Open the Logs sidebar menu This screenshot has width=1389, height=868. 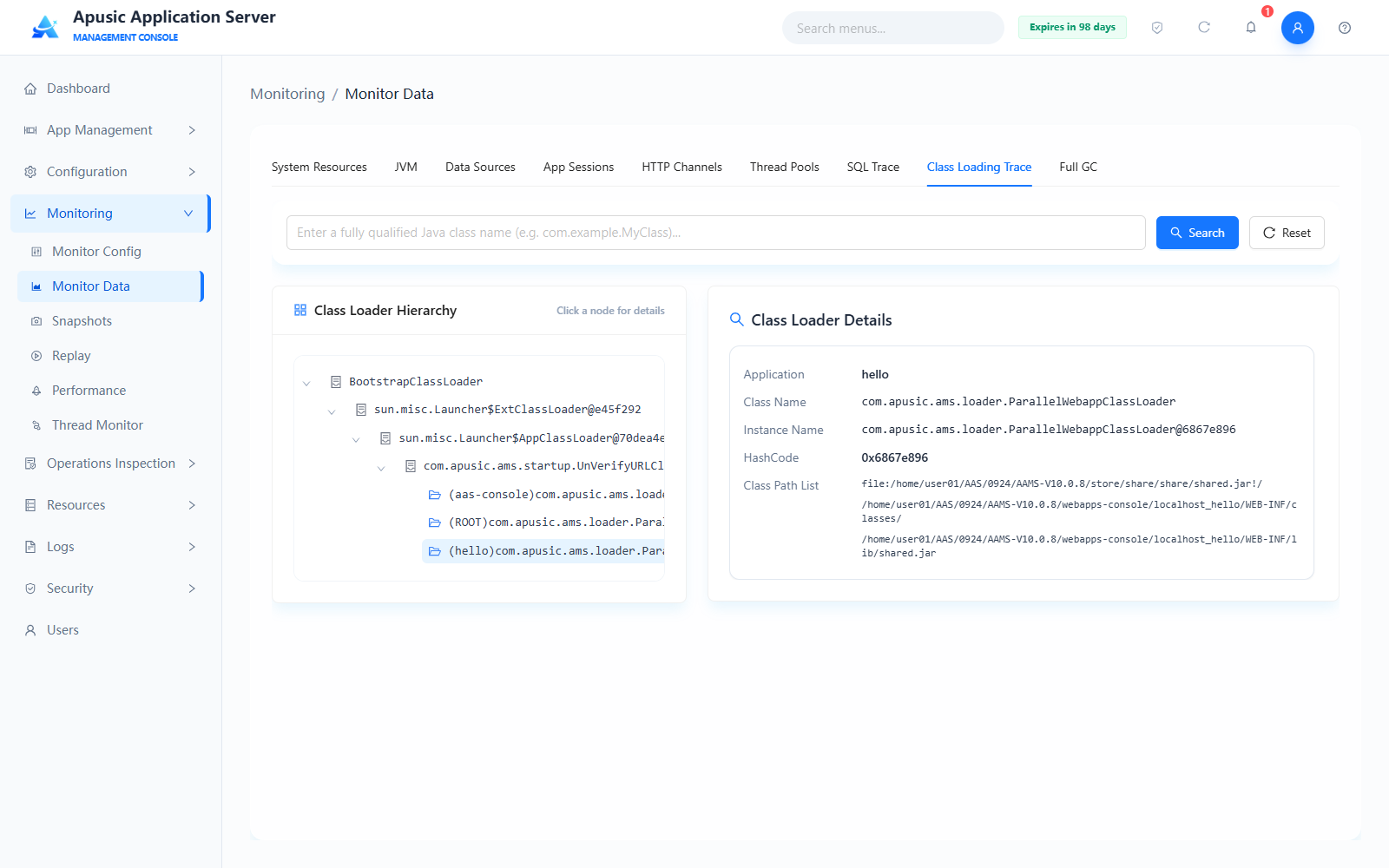[110, 547]
